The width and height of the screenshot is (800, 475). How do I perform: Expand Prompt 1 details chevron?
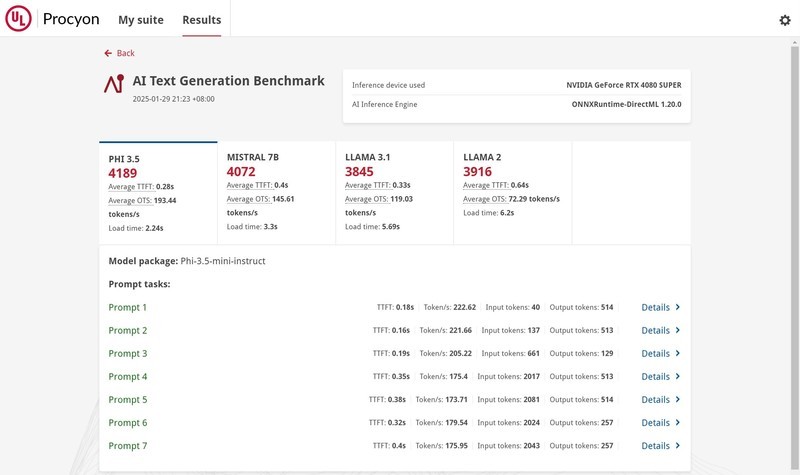(x=678, y=308)
